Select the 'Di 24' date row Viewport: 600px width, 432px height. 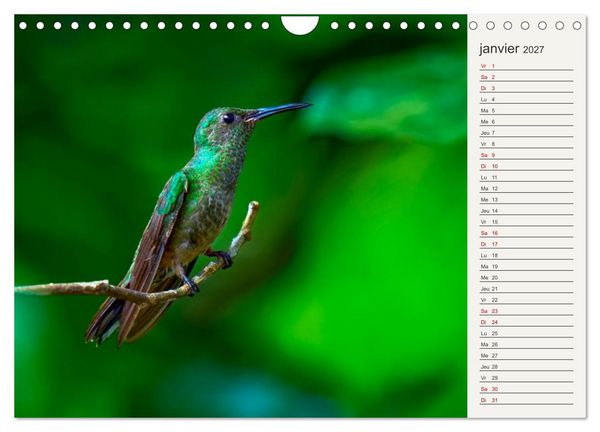(x=527, y=322)
